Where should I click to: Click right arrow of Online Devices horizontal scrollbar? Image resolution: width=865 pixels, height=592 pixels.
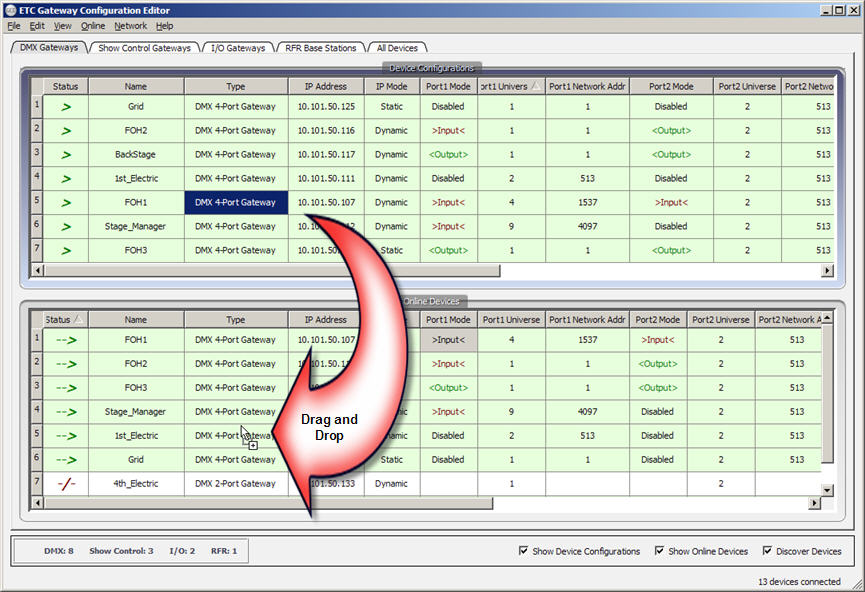(x=815, y=503)
